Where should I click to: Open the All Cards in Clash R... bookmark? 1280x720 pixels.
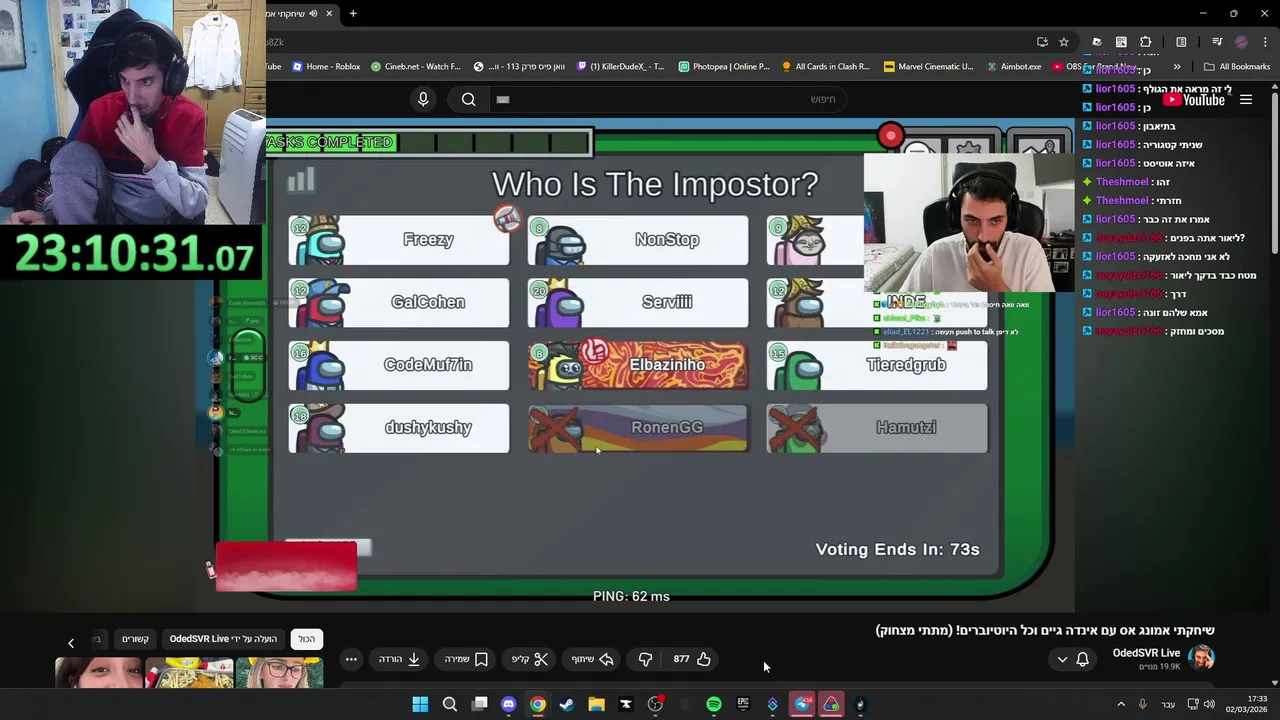(x=826, y=67)
